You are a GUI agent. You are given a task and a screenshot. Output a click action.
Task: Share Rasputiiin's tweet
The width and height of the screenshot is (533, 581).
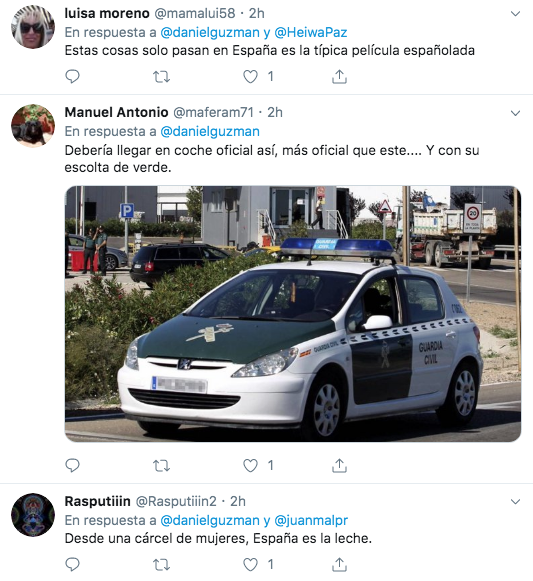tap(339, 565)
